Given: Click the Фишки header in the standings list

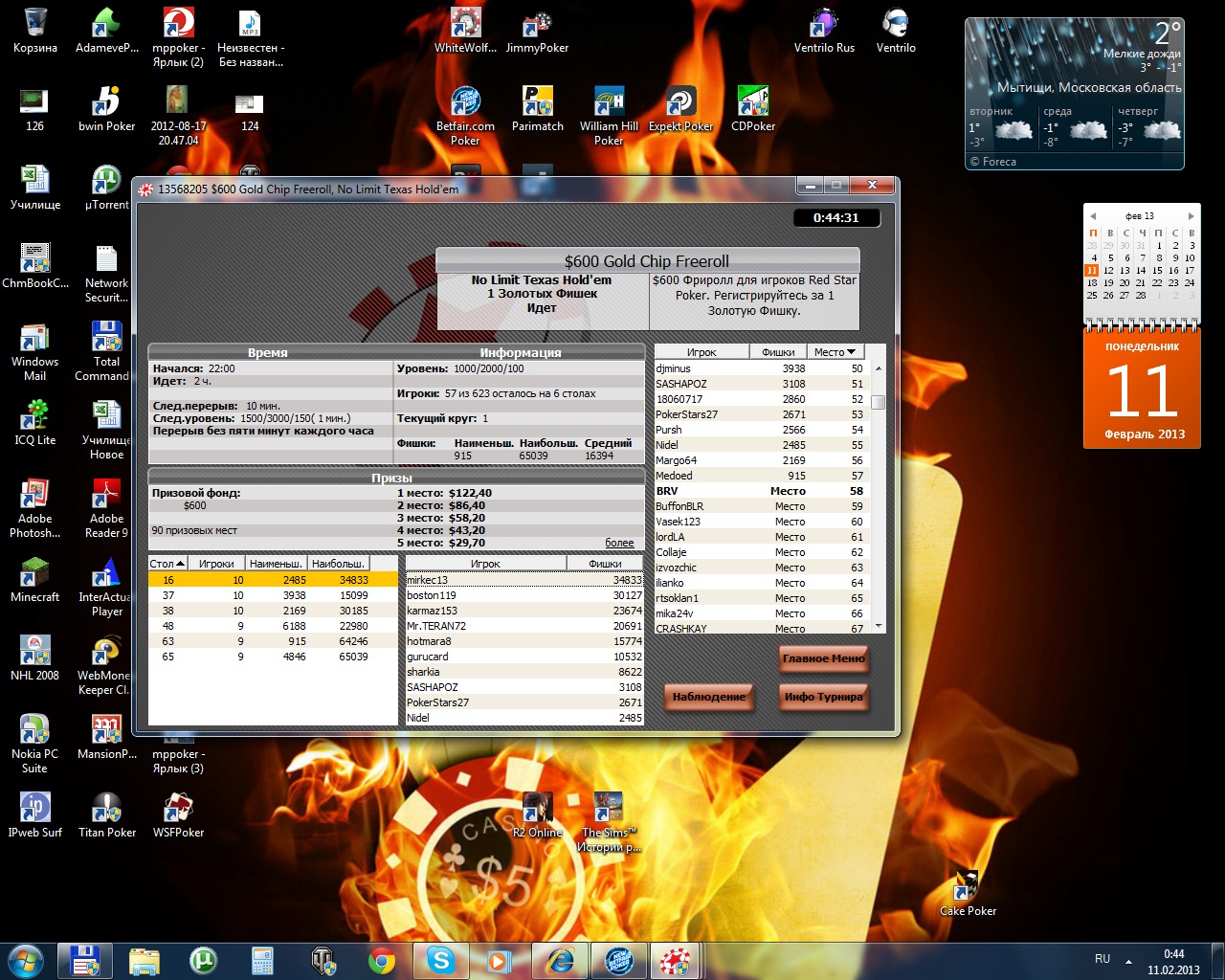Looking at the screenshot, I should pyautogui.click(x=778, y=352).
